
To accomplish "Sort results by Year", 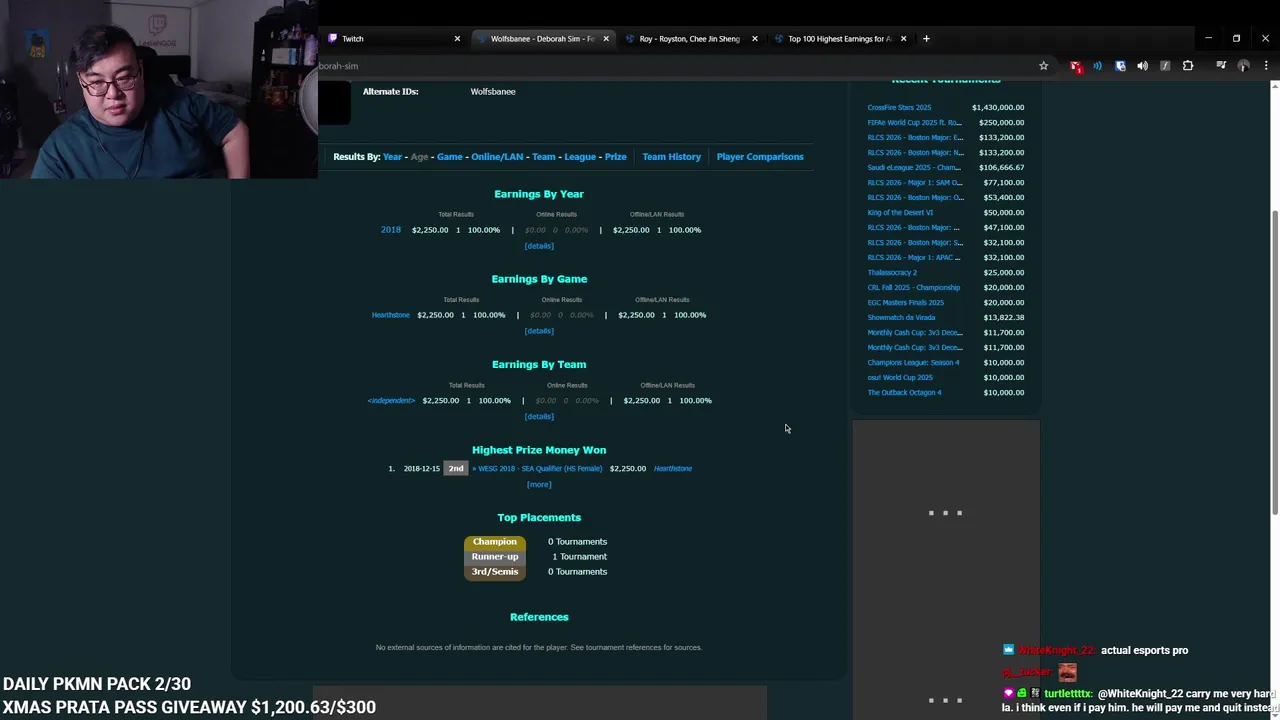I will pyautogui.click(x=392, y=157).
